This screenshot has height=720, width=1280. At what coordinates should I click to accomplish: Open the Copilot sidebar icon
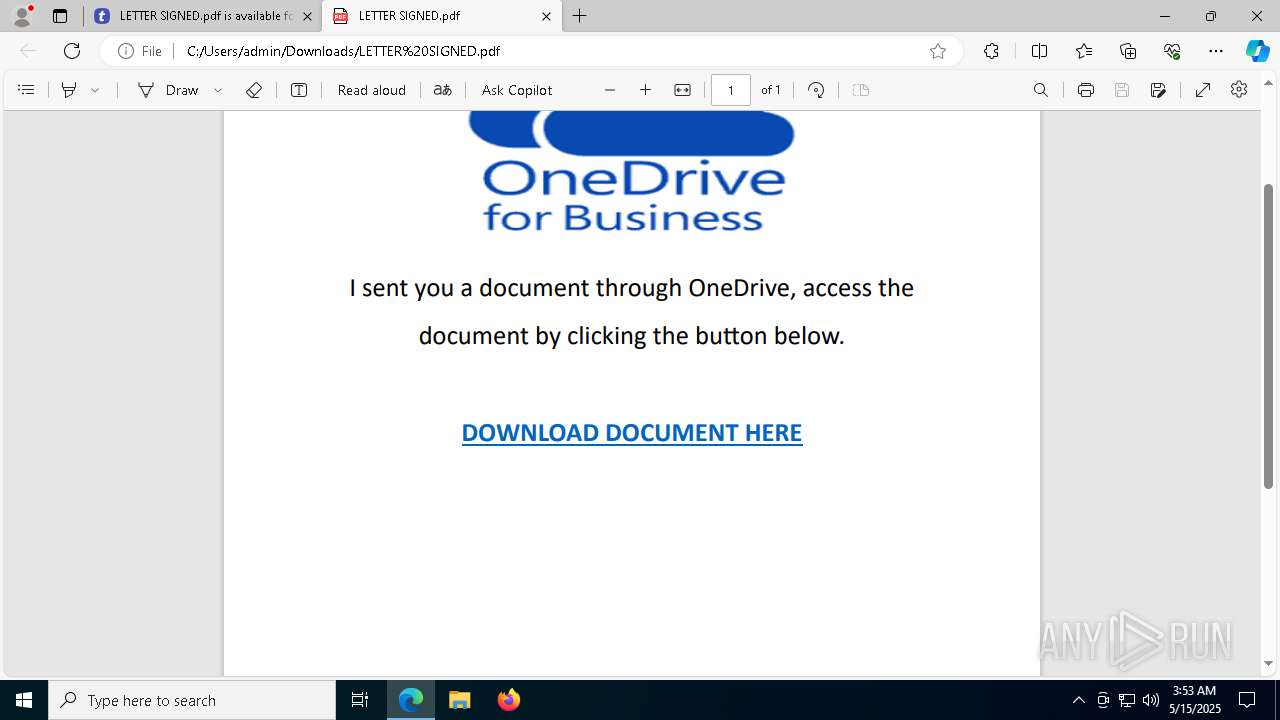click(x=1258, y=51)
